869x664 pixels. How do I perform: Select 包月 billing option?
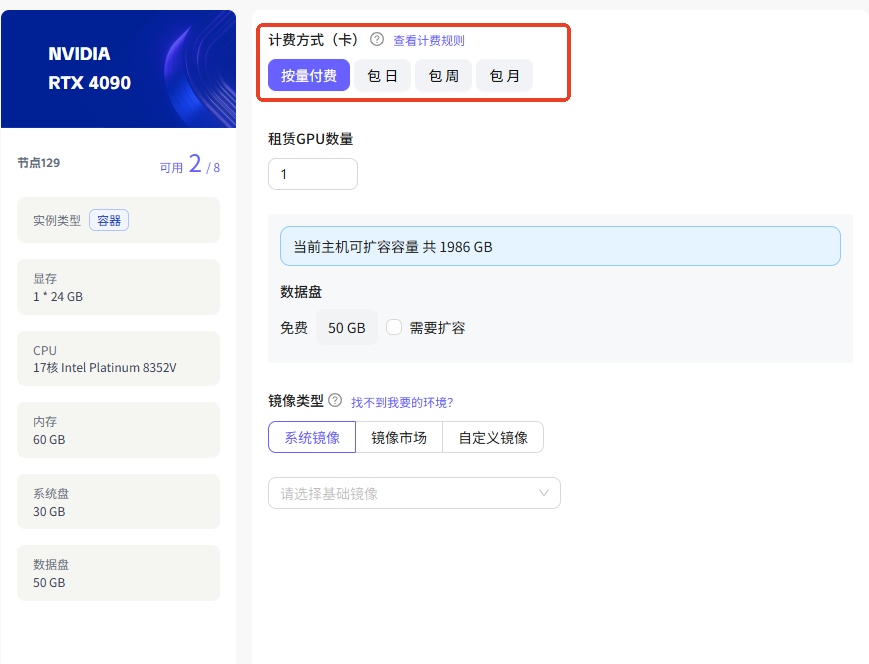pyautogui.click(x=504, y=75)
